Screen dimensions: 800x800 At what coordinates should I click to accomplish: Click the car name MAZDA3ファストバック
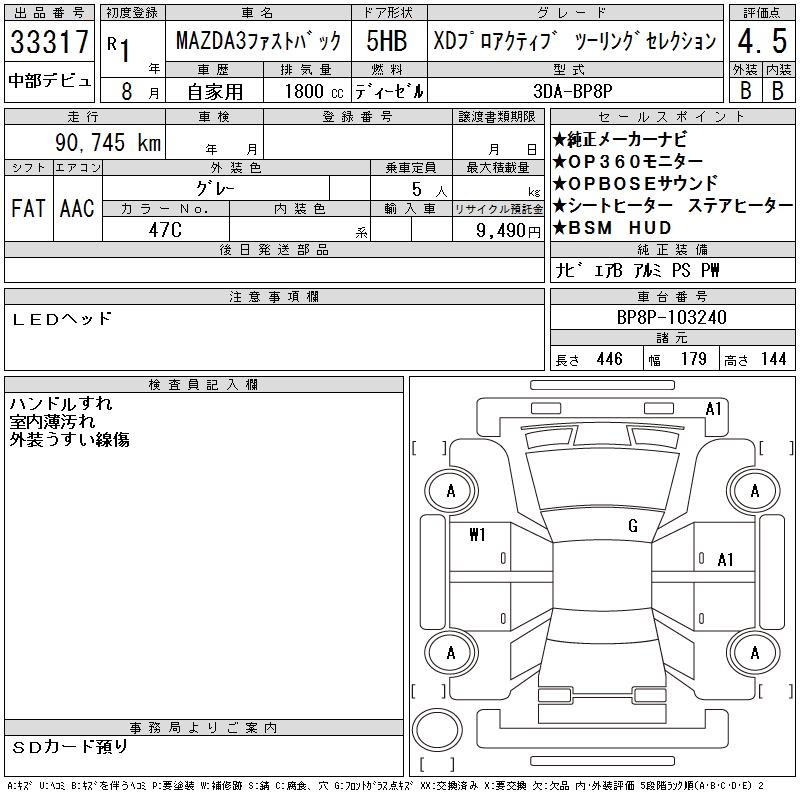pyautogui.click(x=258, y=41)
